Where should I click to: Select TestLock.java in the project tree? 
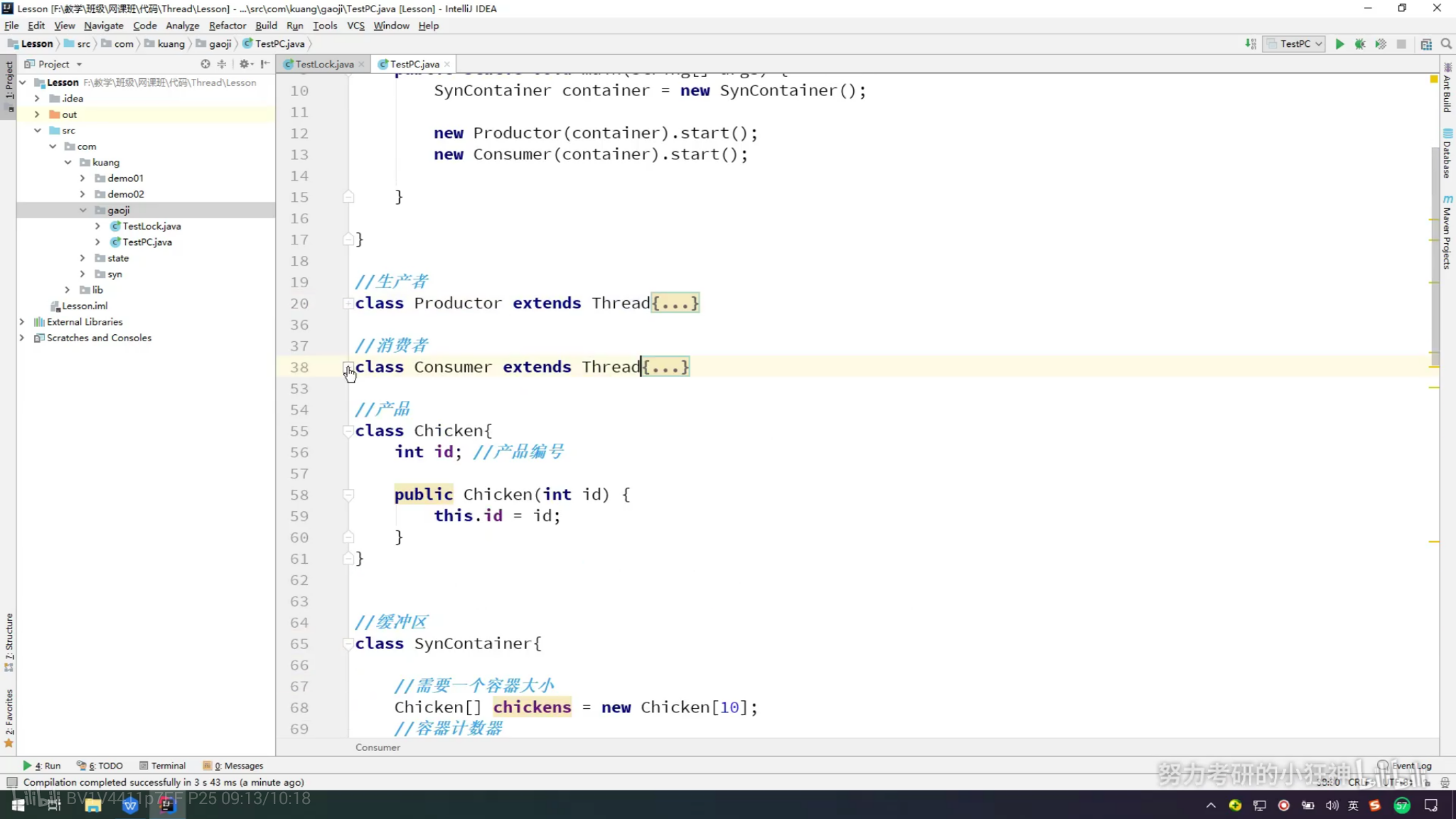pos(151,226)
